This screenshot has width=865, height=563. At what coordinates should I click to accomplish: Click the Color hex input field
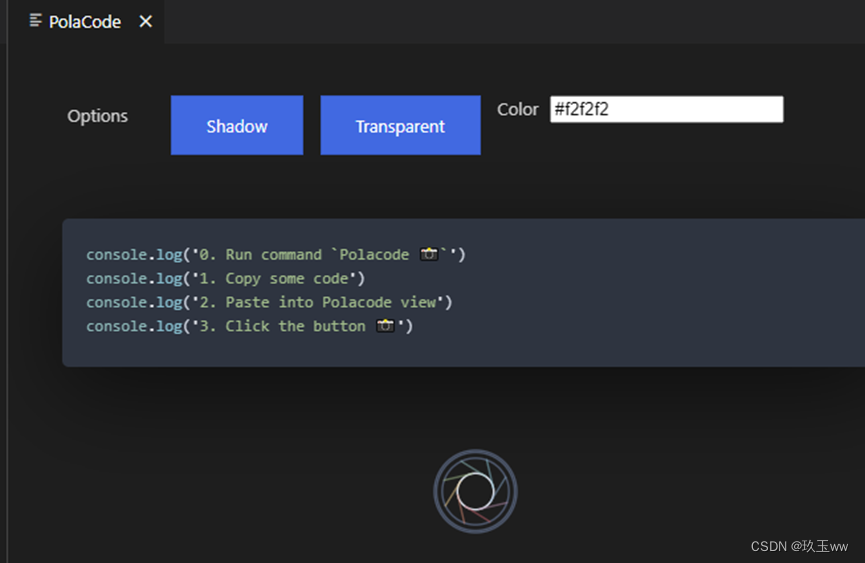[x=666, y=109]
